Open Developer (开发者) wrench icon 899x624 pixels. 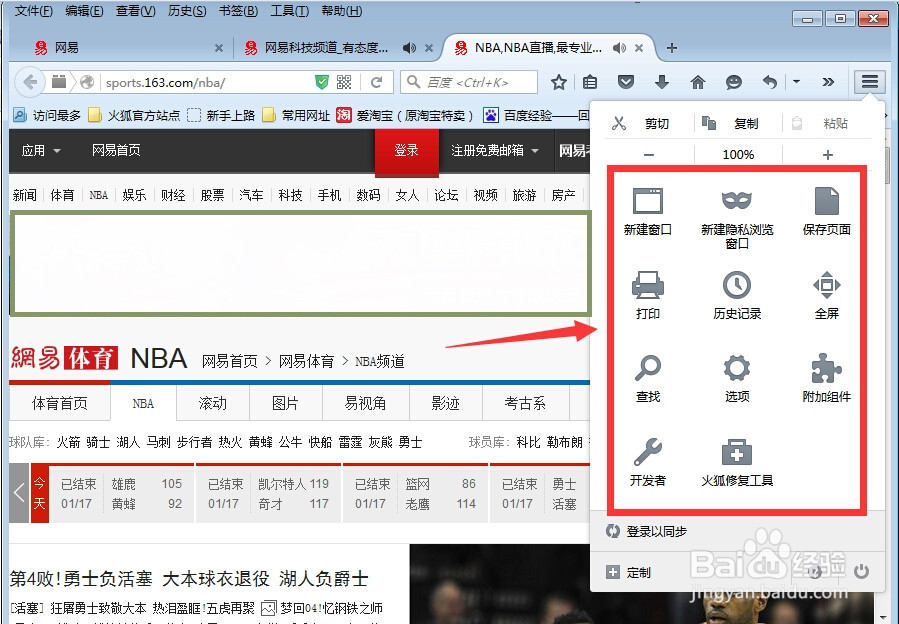(x=648, y=452)
